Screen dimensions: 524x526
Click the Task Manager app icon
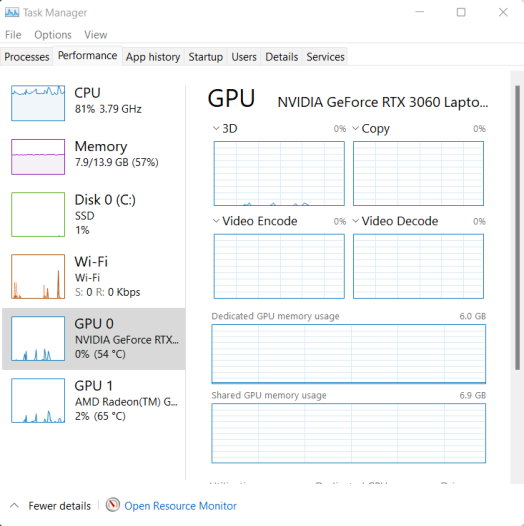click(x=12, y=13)
